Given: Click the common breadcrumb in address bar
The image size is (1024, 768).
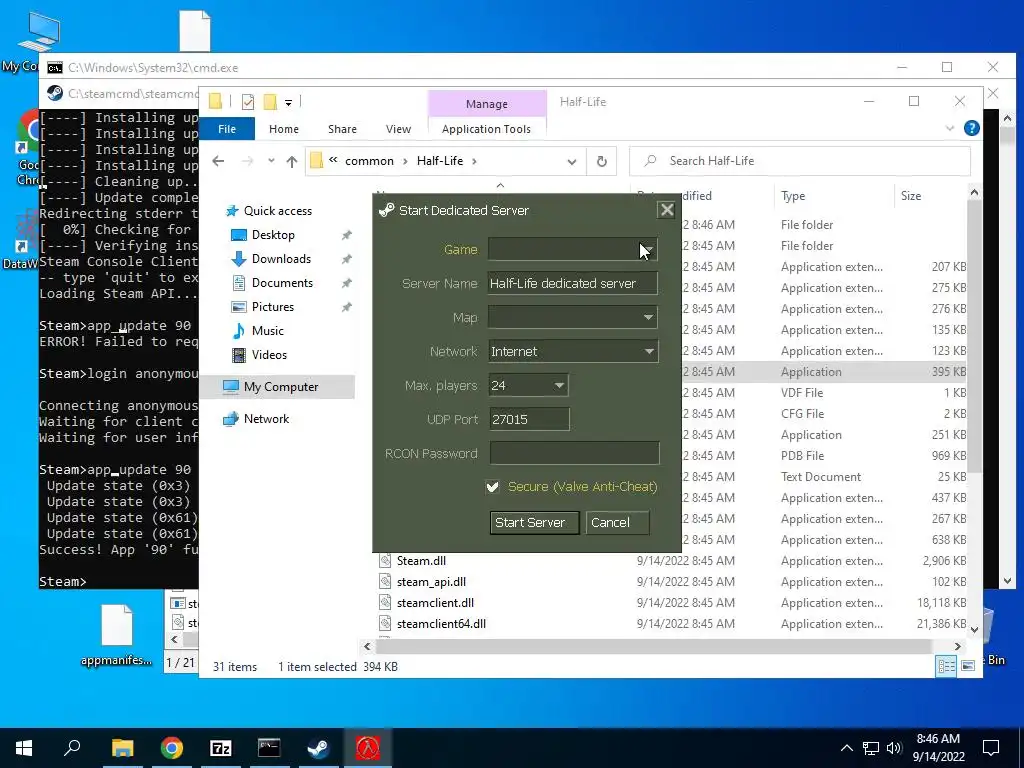Looking at the screenshot, I should (x=369, y=161).
